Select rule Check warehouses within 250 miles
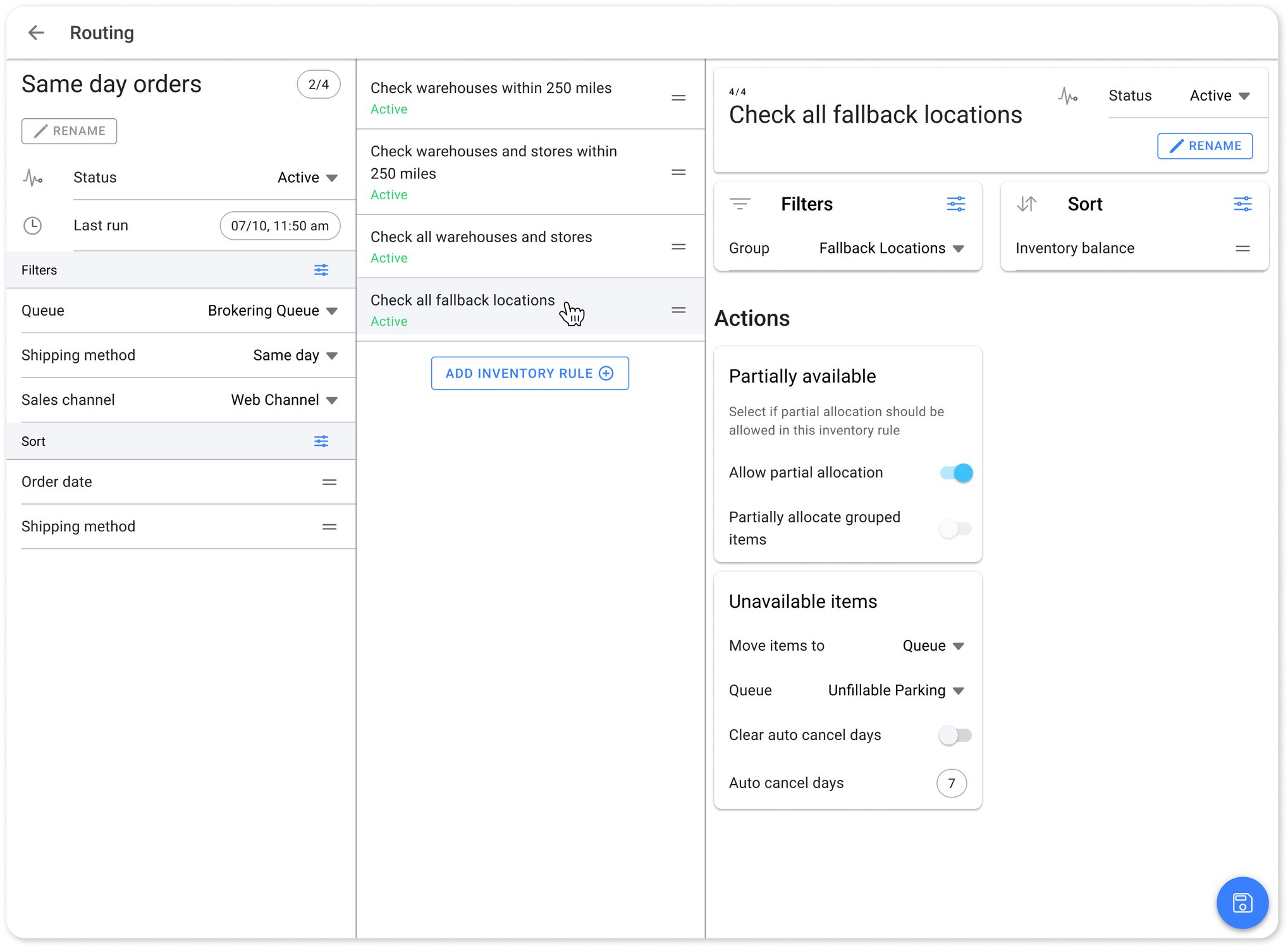This screenshot has height=948, width=1288. 530,97
